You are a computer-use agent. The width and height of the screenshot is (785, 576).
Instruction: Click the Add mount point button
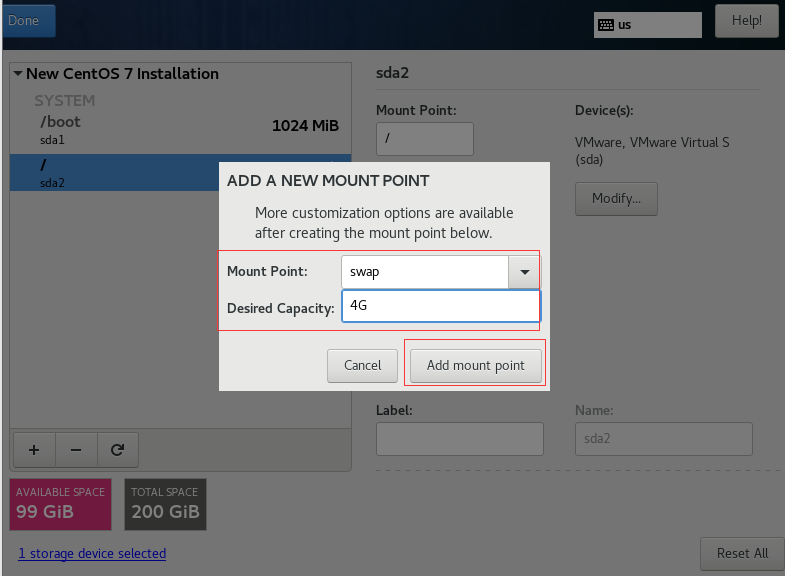pyautogui.click(x=475, y=365)
